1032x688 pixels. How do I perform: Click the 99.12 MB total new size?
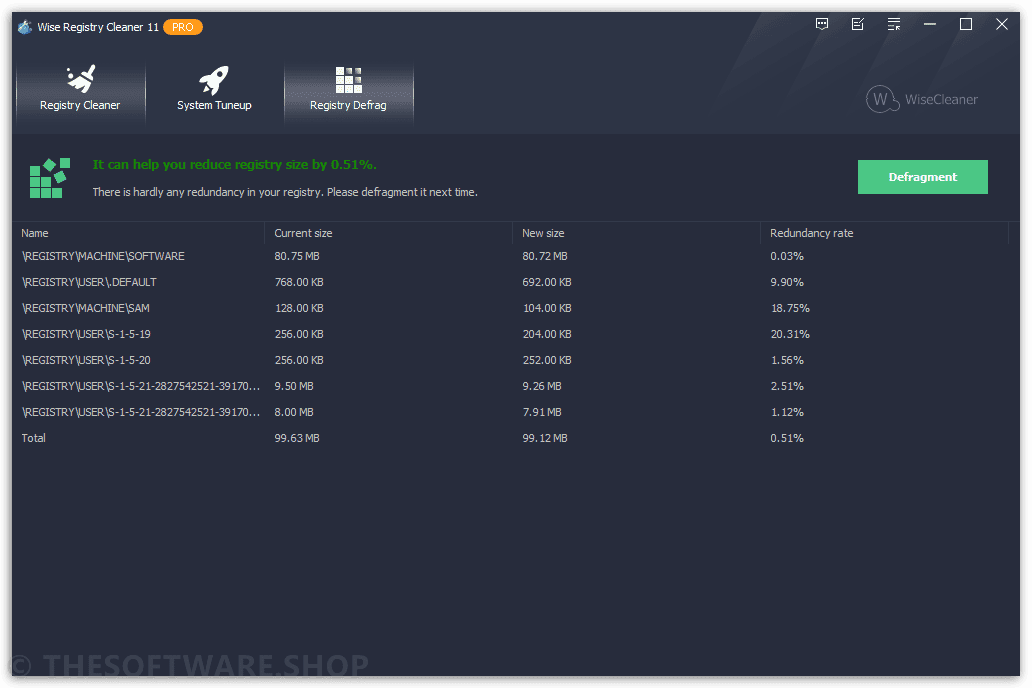coord(545,438)
